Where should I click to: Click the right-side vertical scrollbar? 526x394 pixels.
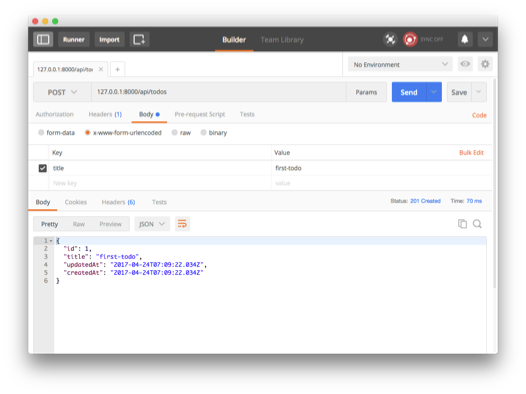pos(494,183)
